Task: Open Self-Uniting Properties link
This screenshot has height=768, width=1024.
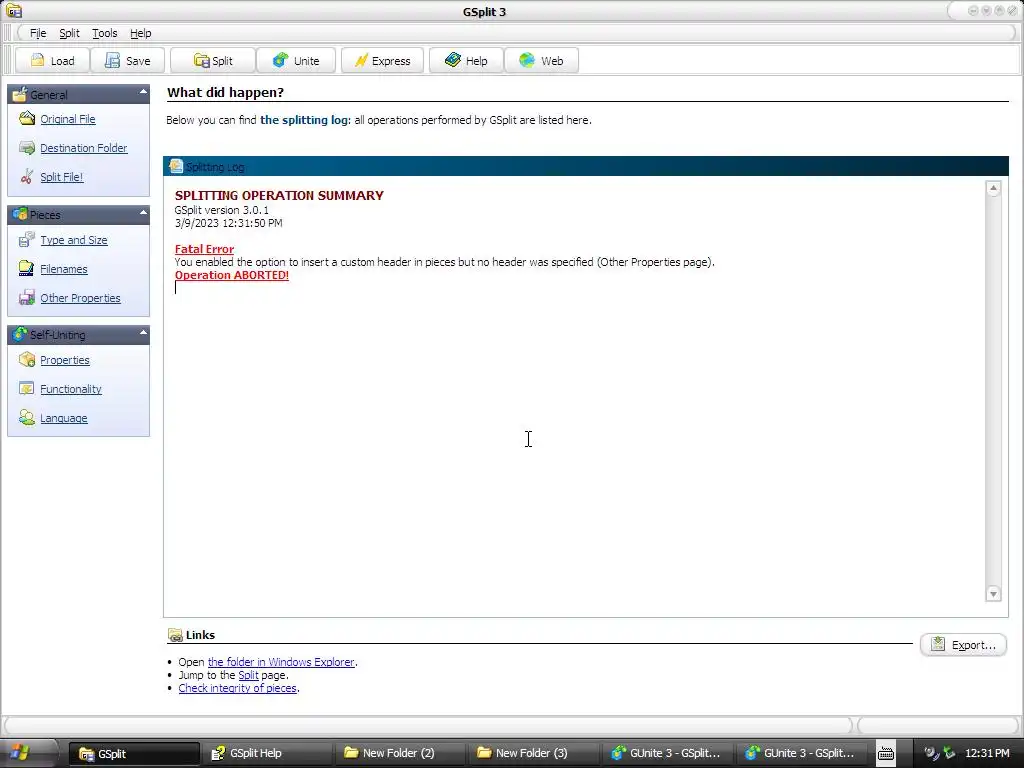Action: click(65, 360)
